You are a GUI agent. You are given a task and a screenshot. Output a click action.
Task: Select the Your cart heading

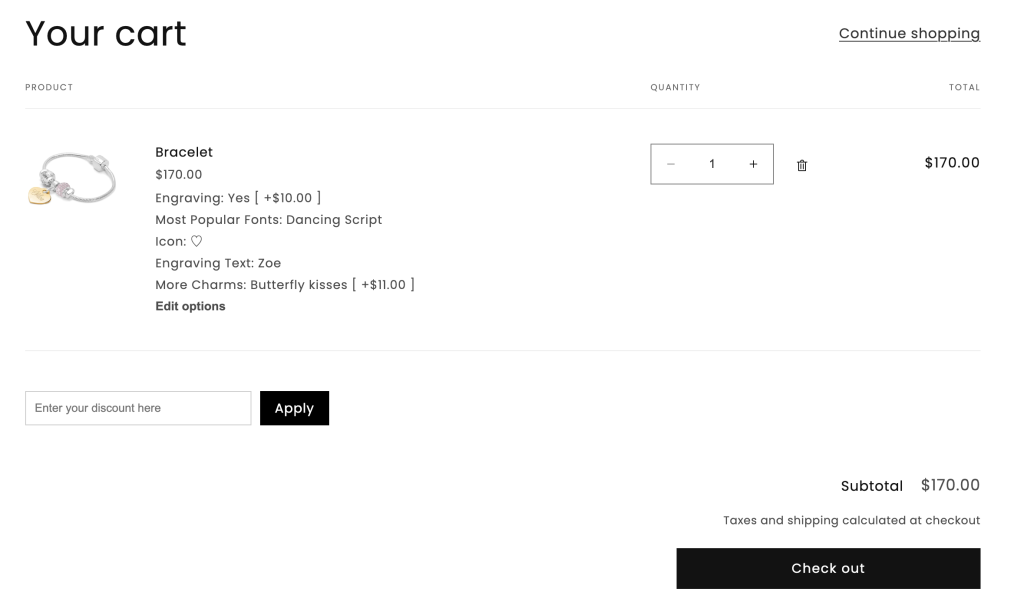coord(106,33)
